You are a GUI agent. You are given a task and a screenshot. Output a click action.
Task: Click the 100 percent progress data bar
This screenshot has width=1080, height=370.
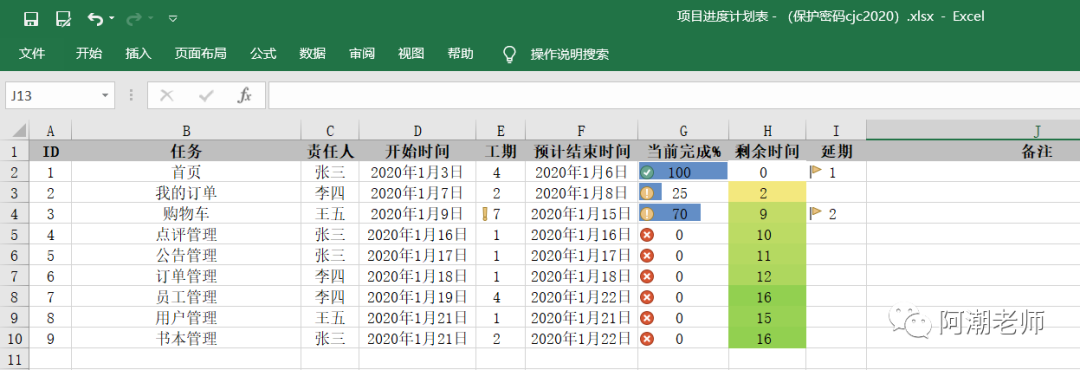click(x=683, y=172)
